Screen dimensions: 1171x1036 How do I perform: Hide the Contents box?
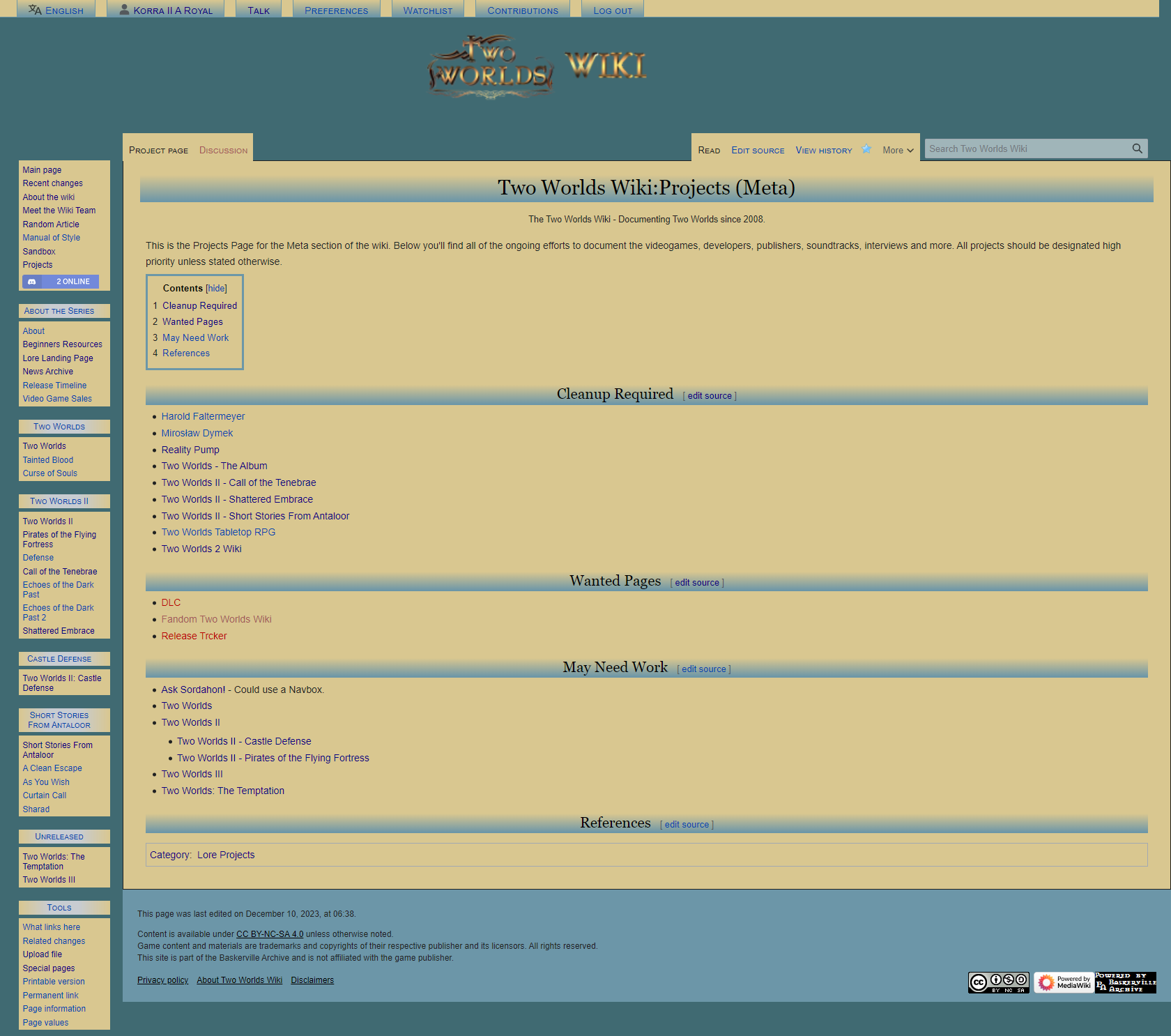216,289
